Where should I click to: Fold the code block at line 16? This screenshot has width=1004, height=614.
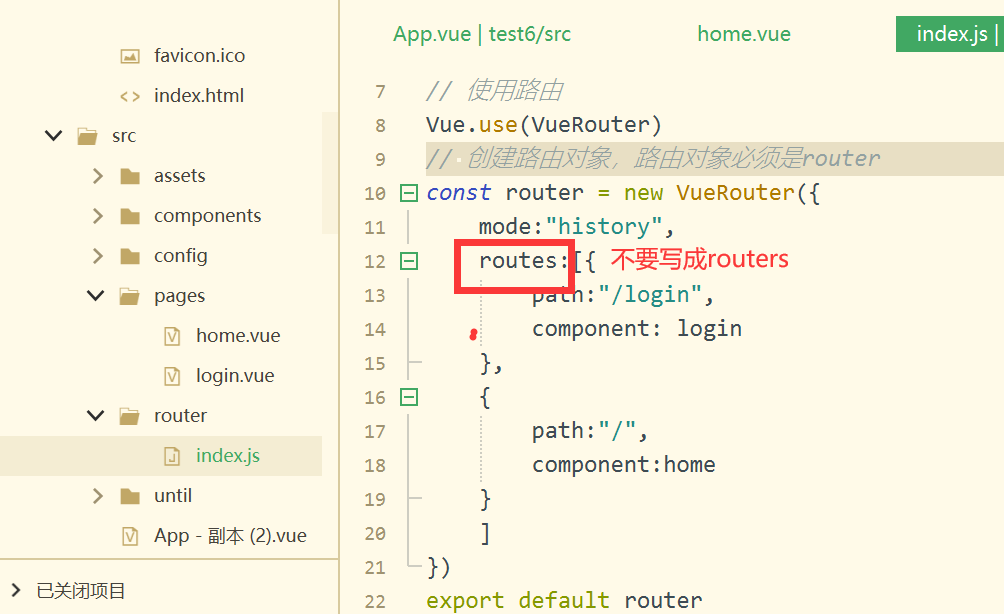pyautogui.click(x=409, y=398)
